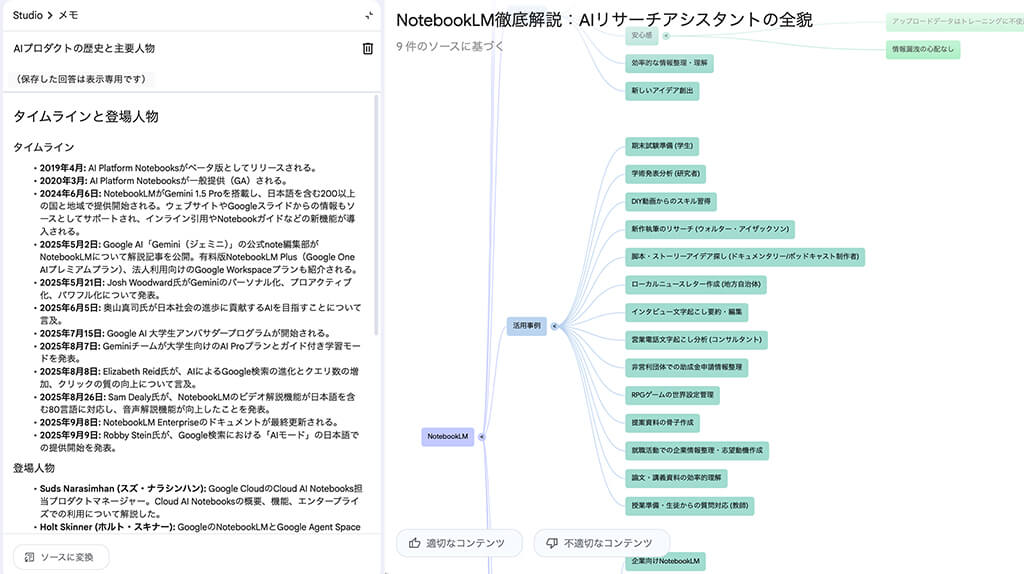This screenshot has height=574, width=1024.
Task: Convert note with ソースに変換 button
Action: point(61,557)
